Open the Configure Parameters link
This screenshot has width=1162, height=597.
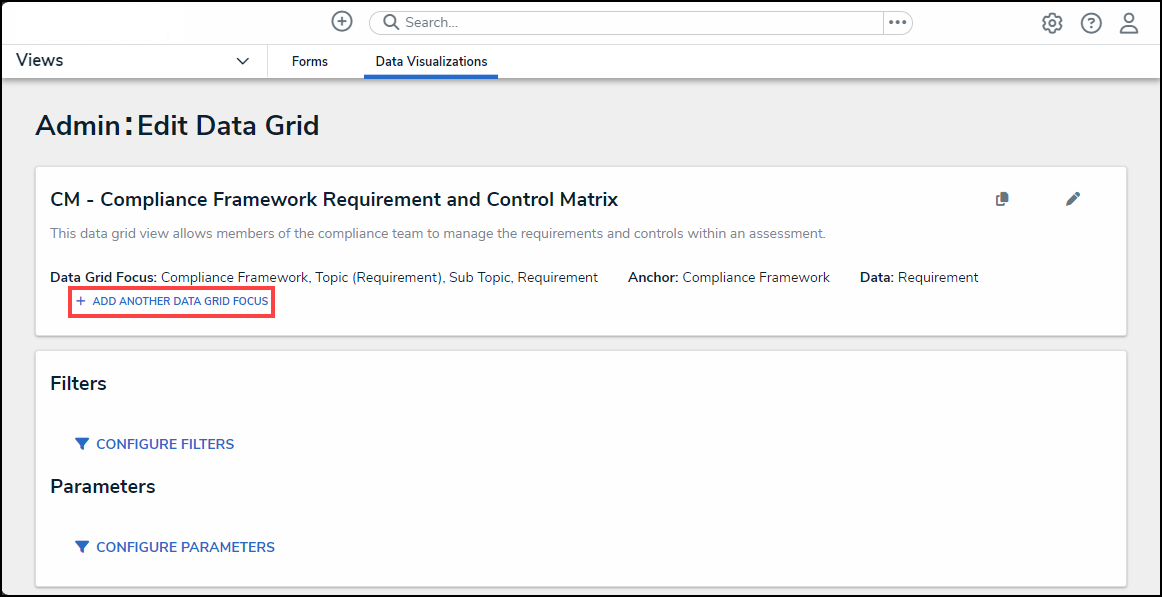click(x=185, y=547)
